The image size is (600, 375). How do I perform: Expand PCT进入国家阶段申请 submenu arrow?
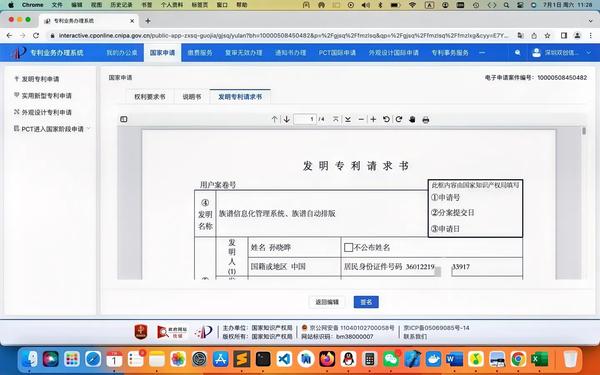tap(88, 129)
